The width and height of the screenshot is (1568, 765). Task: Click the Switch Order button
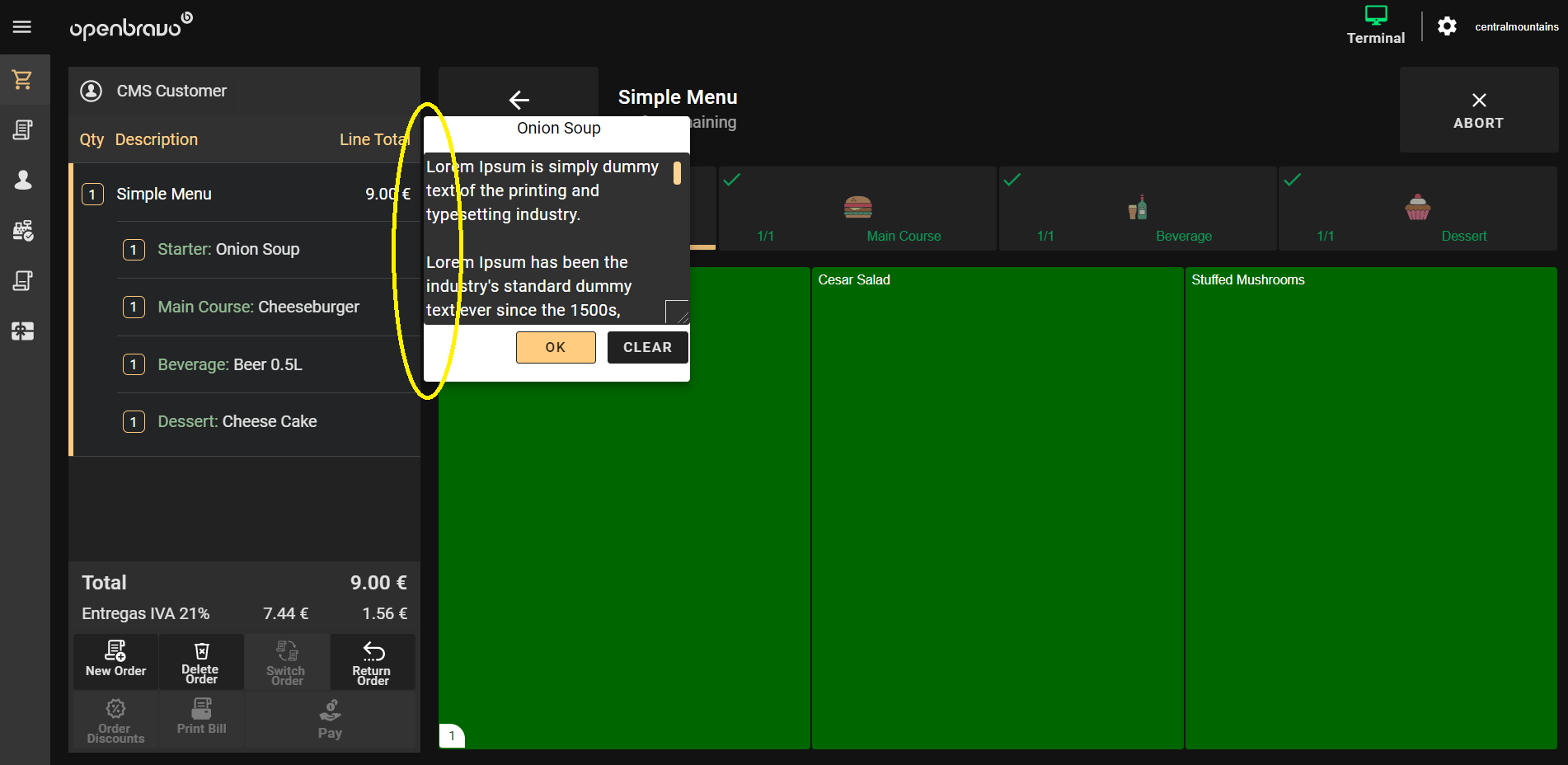point(287,661)
